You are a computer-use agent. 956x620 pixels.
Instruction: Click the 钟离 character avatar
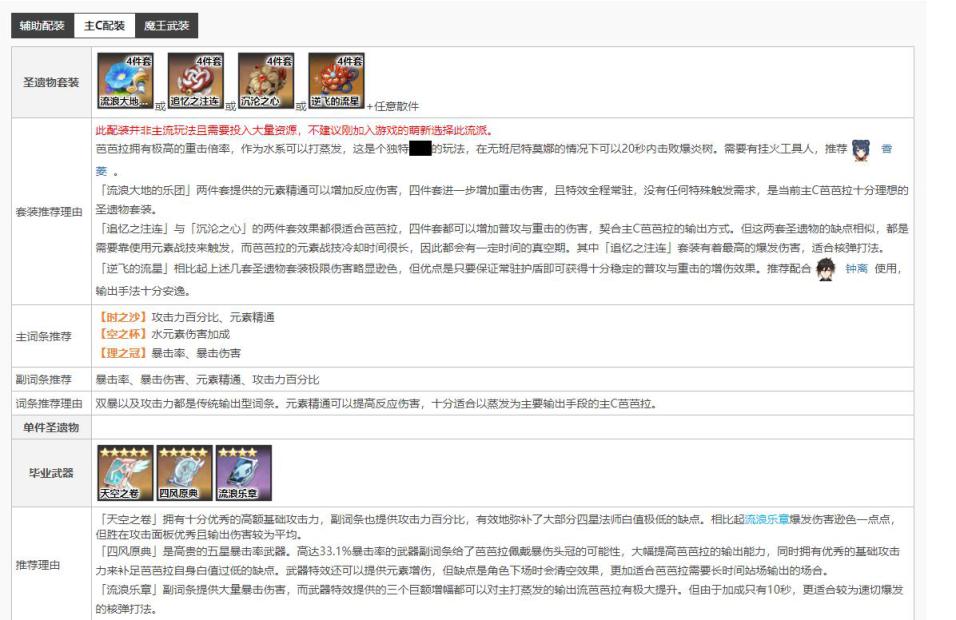(x=826, y=269)
